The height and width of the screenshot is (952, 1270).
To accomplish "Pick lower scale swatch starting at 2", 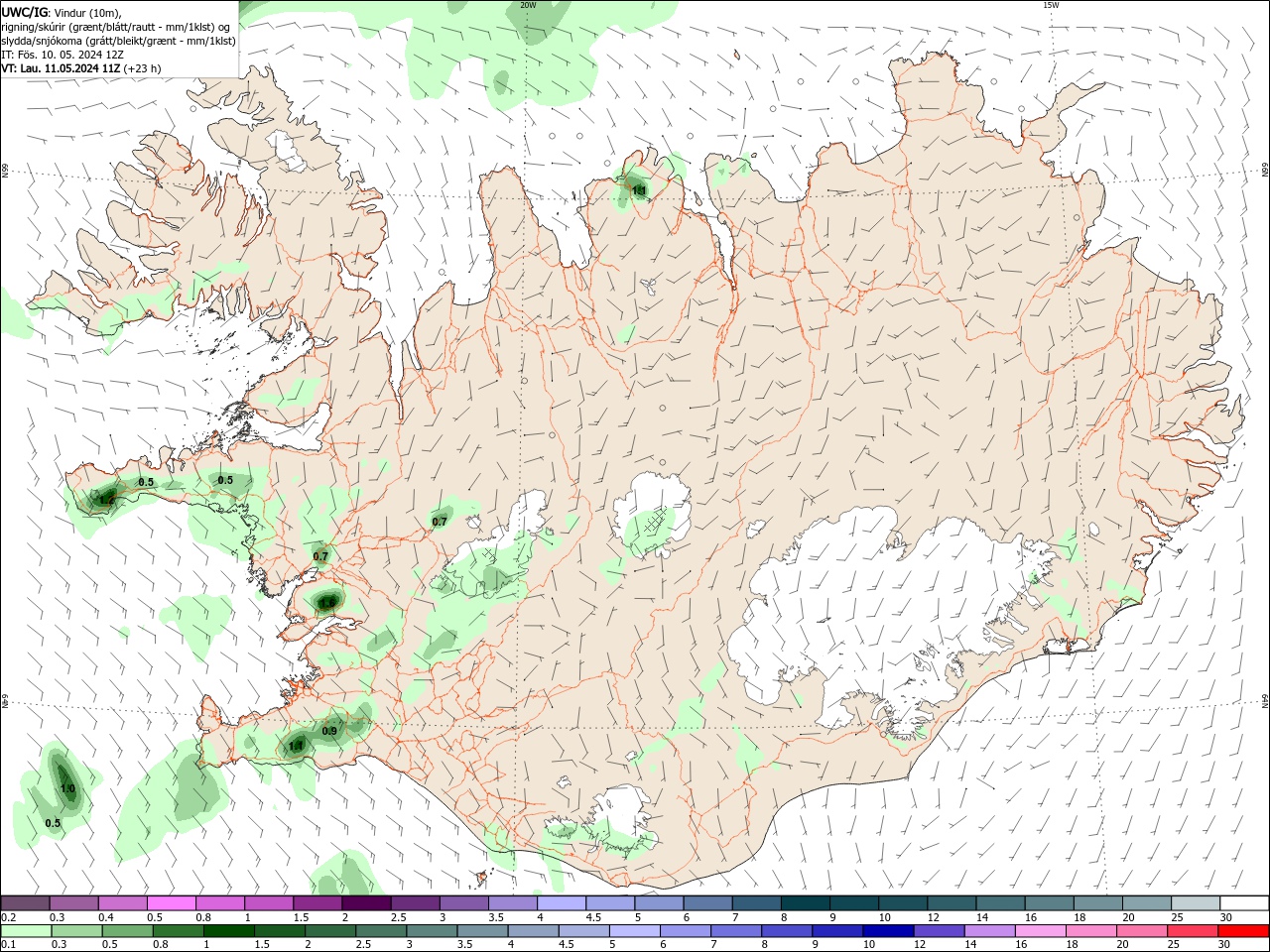I will (330, 931).
